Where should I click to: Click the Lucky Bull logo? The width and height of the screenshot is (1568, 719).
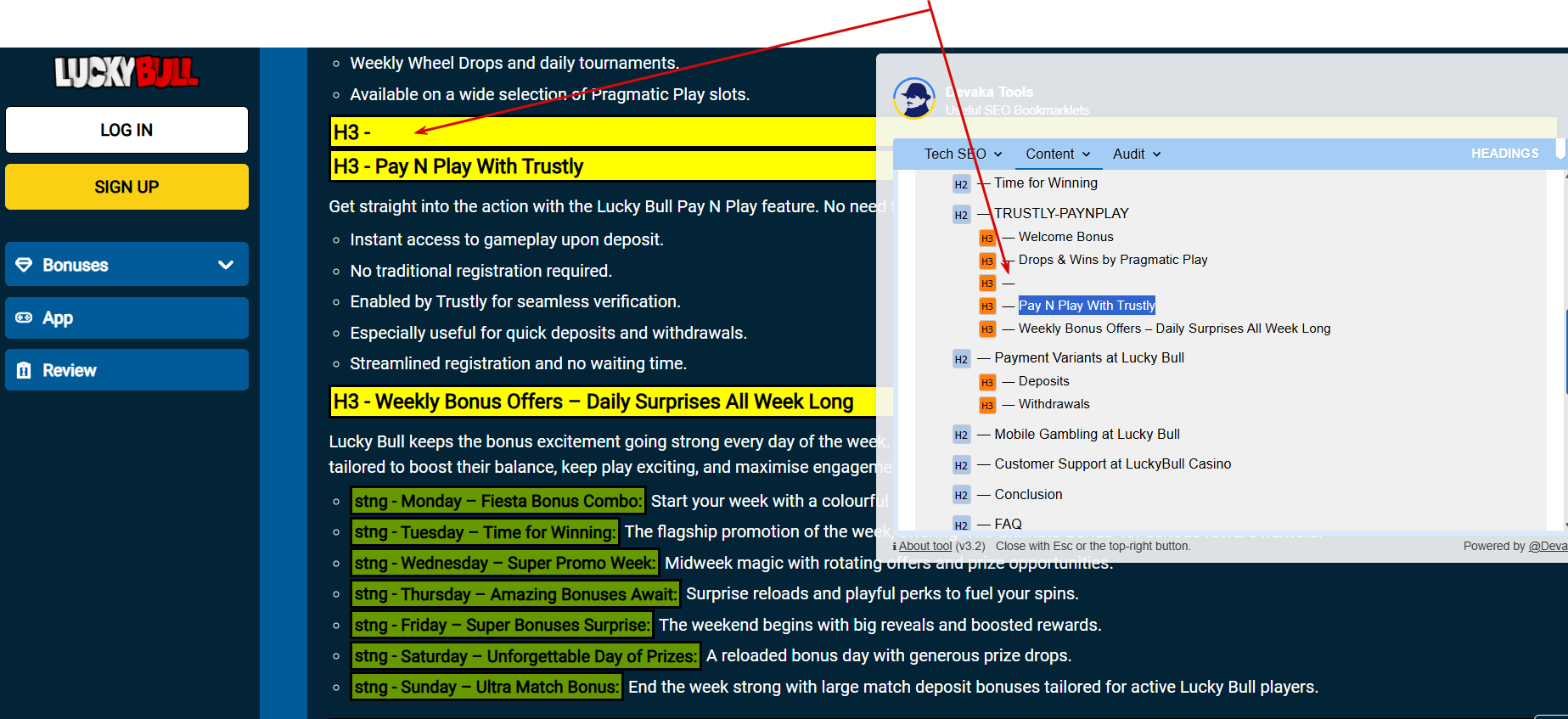click(126, 72)
